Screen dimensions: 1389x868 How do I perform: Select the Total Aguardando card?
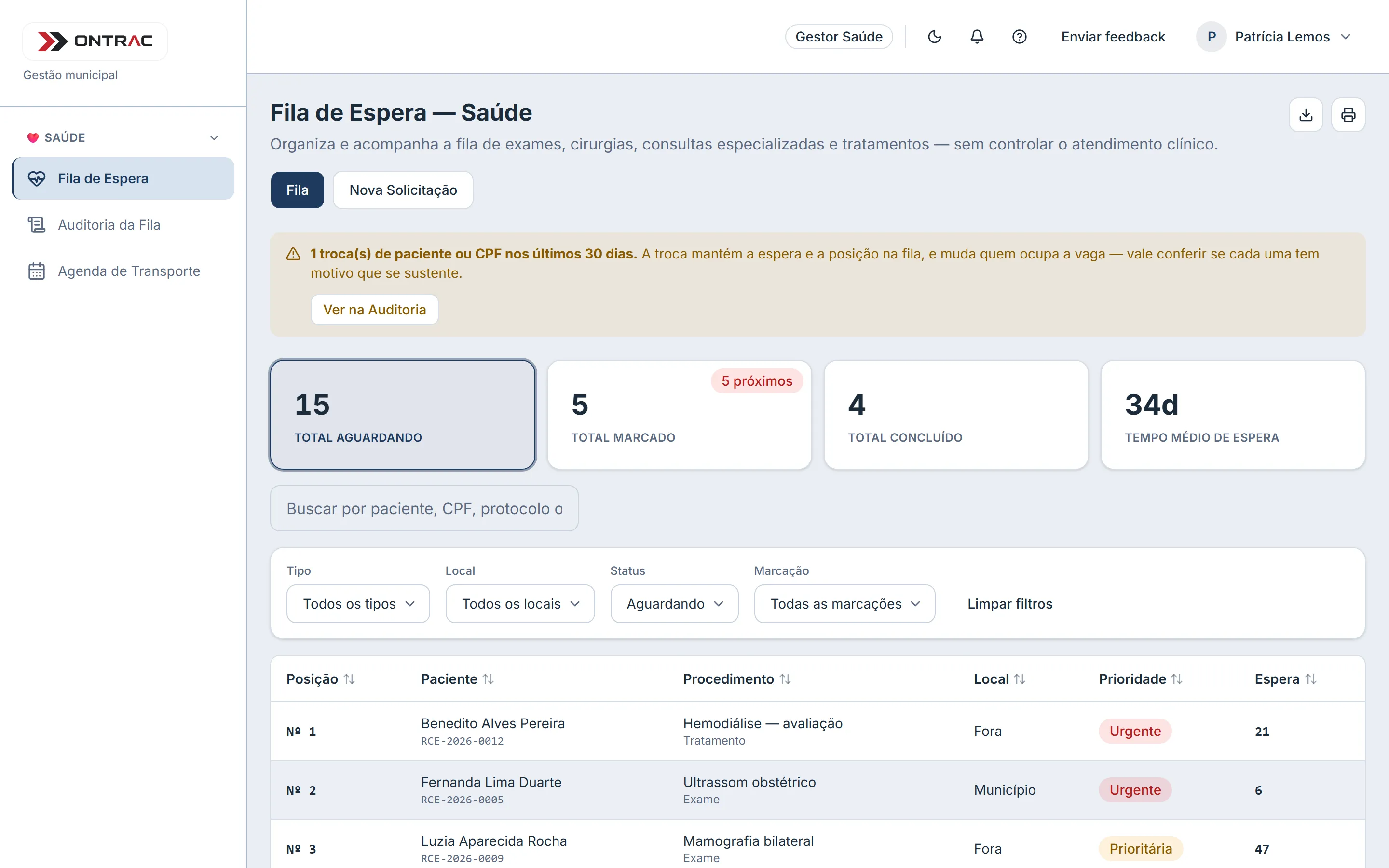tap(403, 415)
